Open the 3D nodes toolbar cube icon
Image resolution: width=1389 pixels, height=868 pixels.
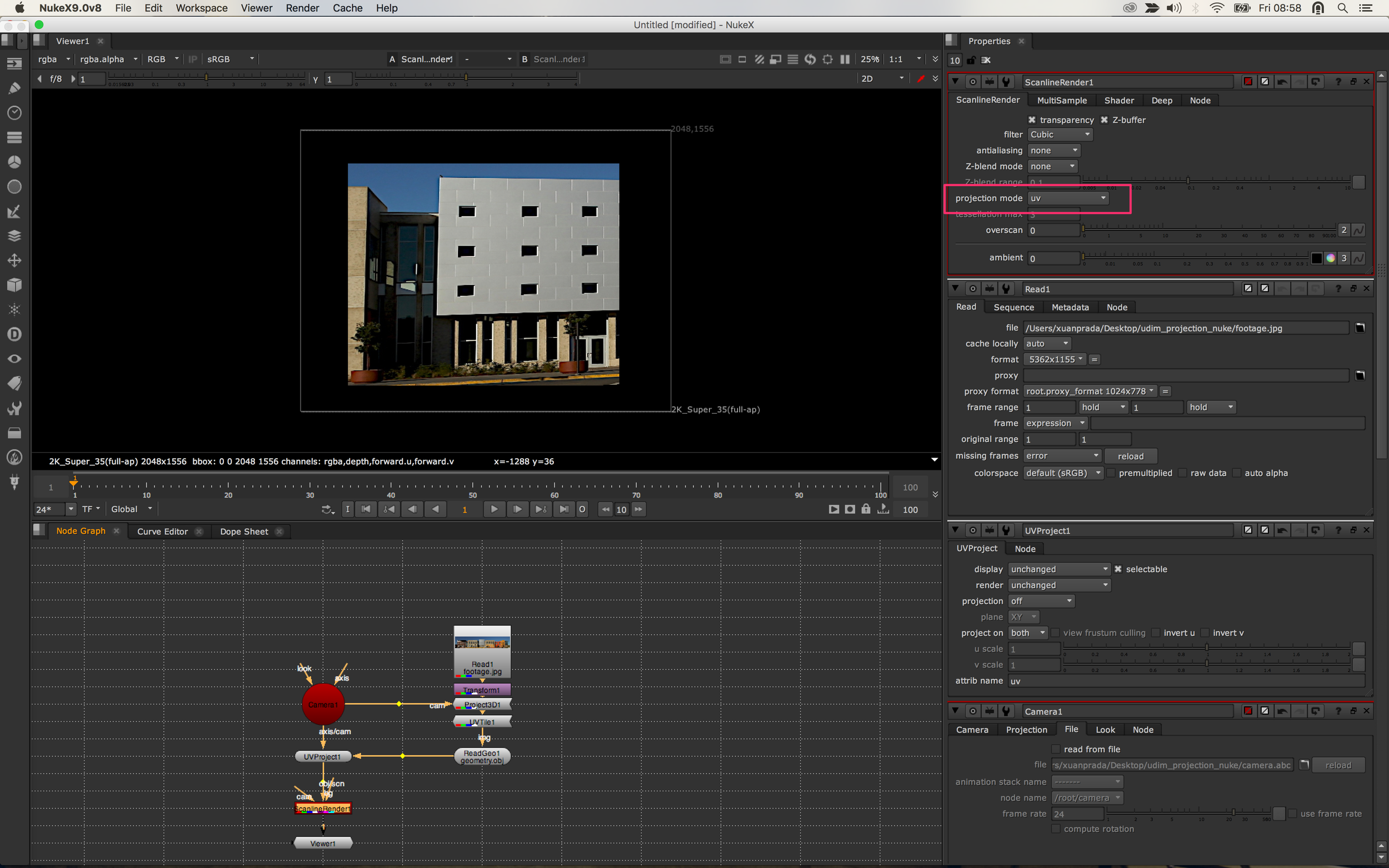click(14, 285)
